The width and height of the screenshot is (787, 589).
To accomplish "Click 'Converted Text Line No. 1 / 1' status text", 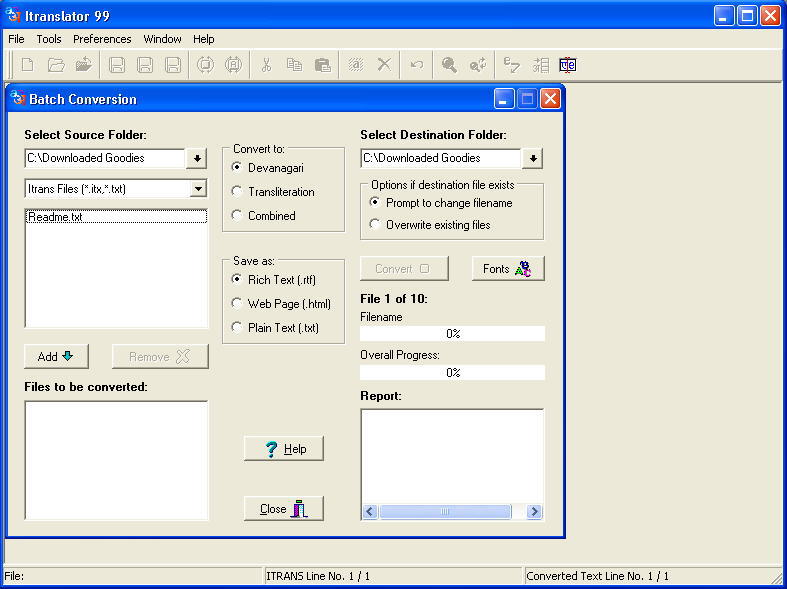I will 597,576.
